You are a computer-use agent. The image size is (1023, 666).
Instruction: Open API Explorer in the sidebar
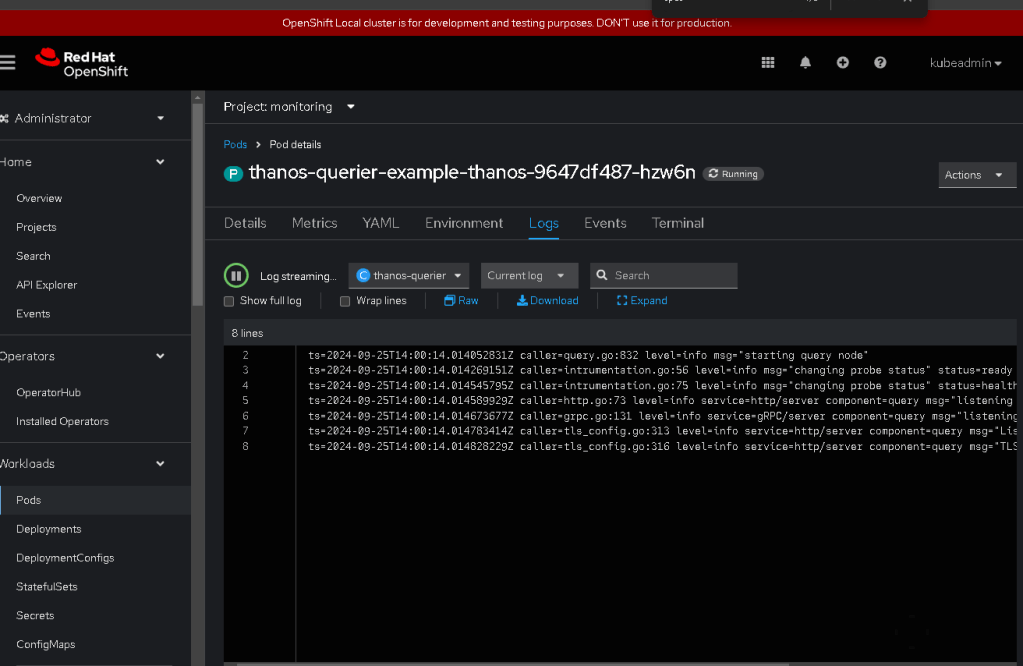pyautogui.click(x=46, y=285)
